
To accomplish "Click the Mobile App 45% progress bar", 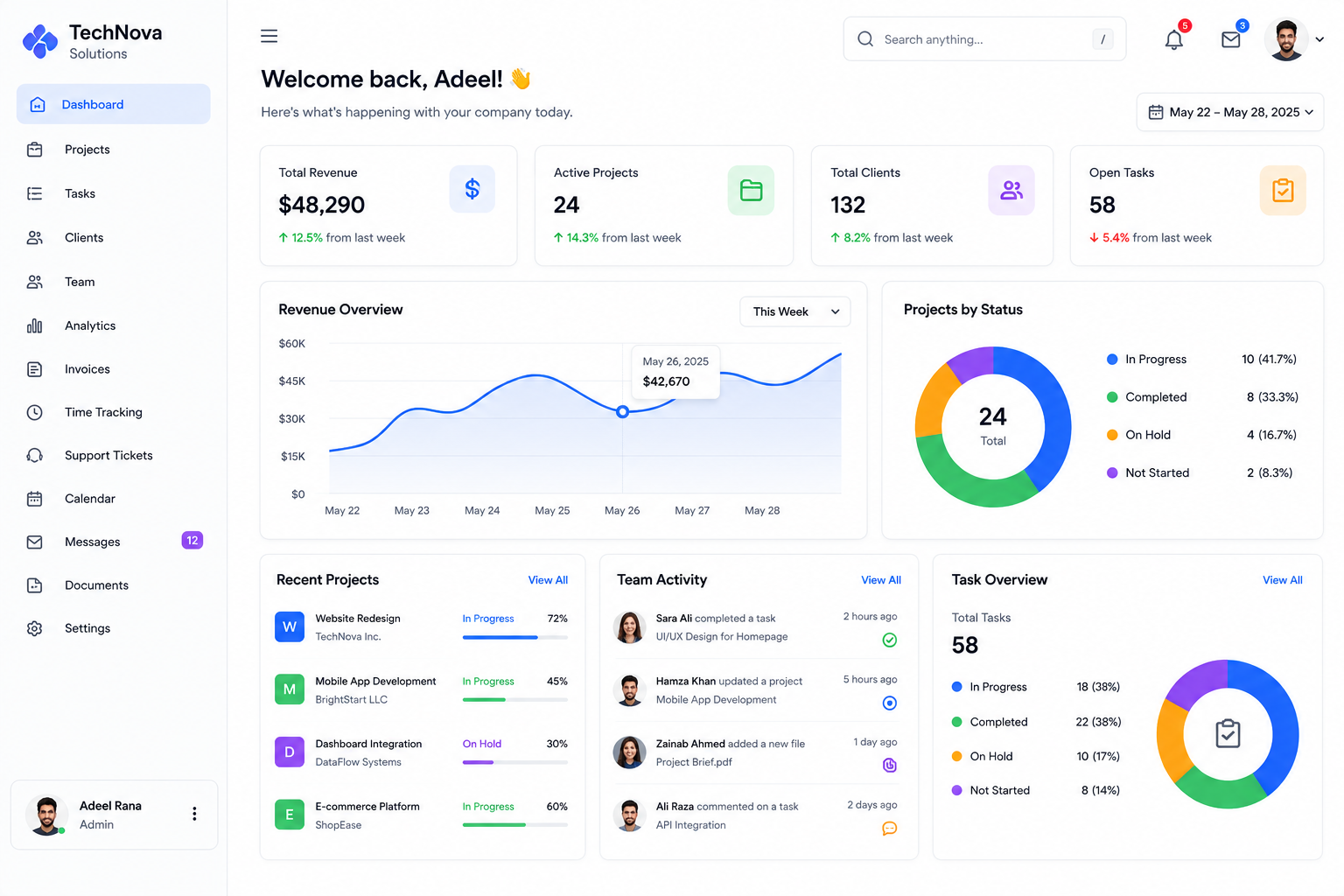I will pos(515,700).
